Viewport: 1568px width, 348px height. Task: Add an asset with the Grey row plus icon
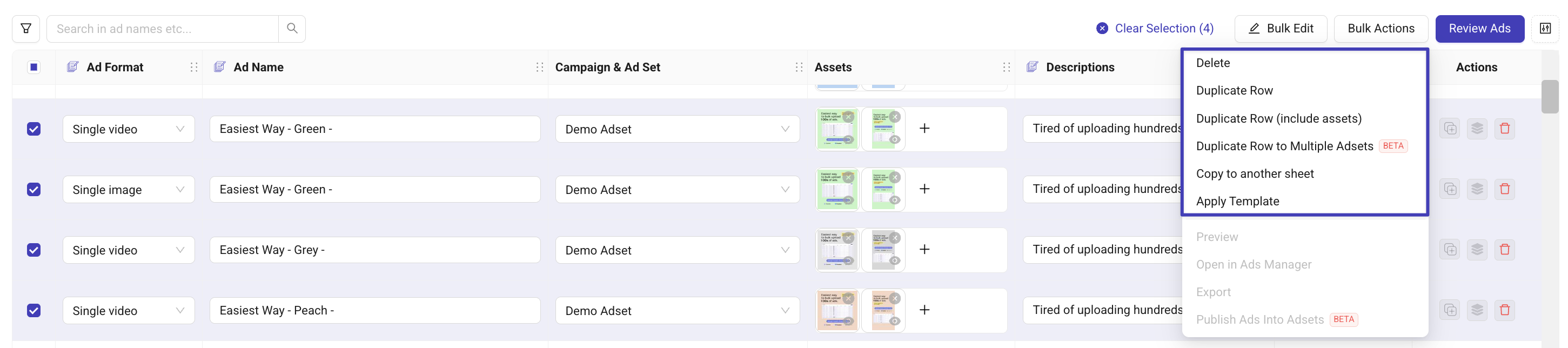pyautogui.click(x=923, y=250)
